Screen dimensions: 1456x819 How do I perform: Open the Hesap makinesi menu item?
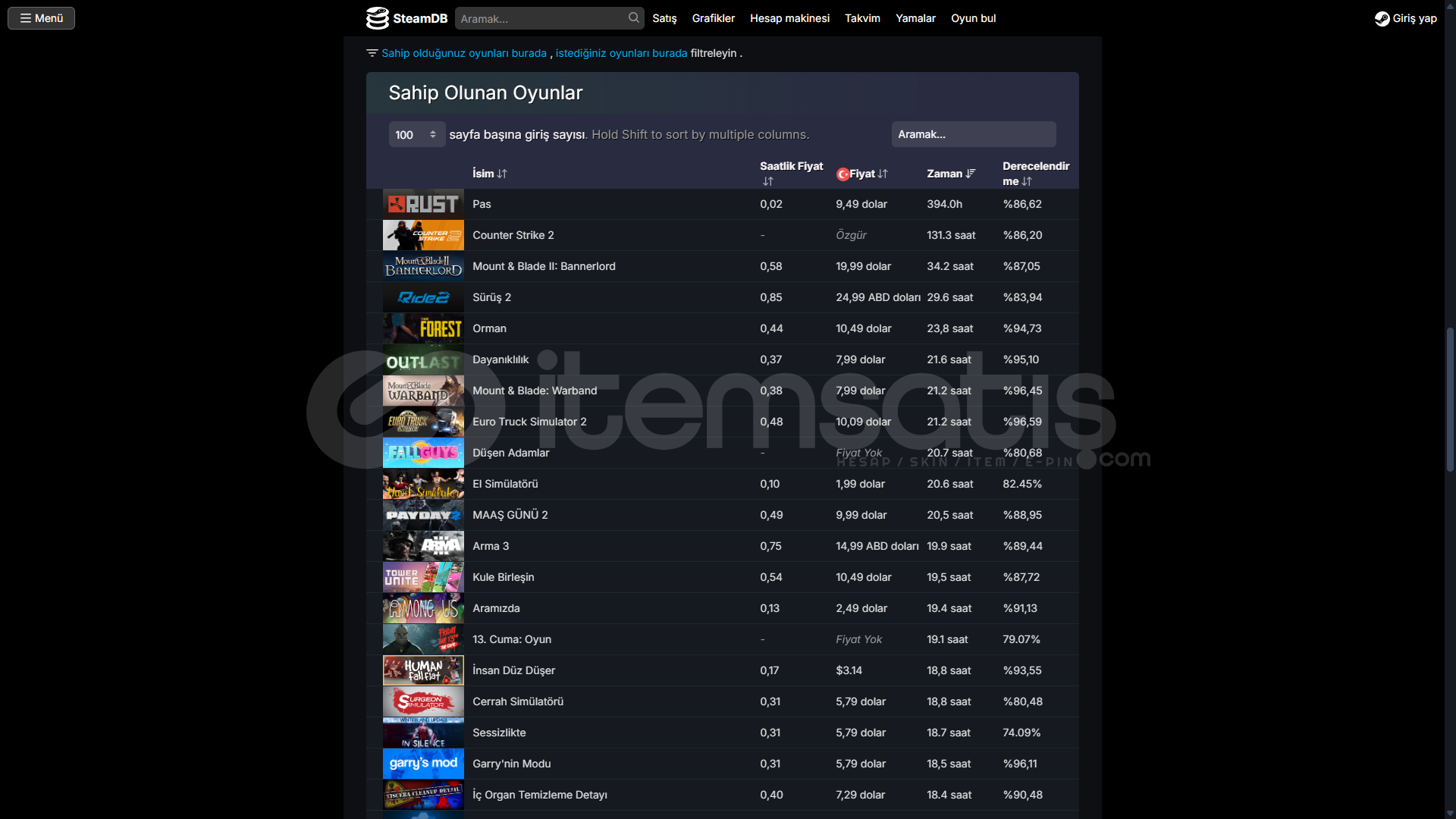[x=789, y=18]
